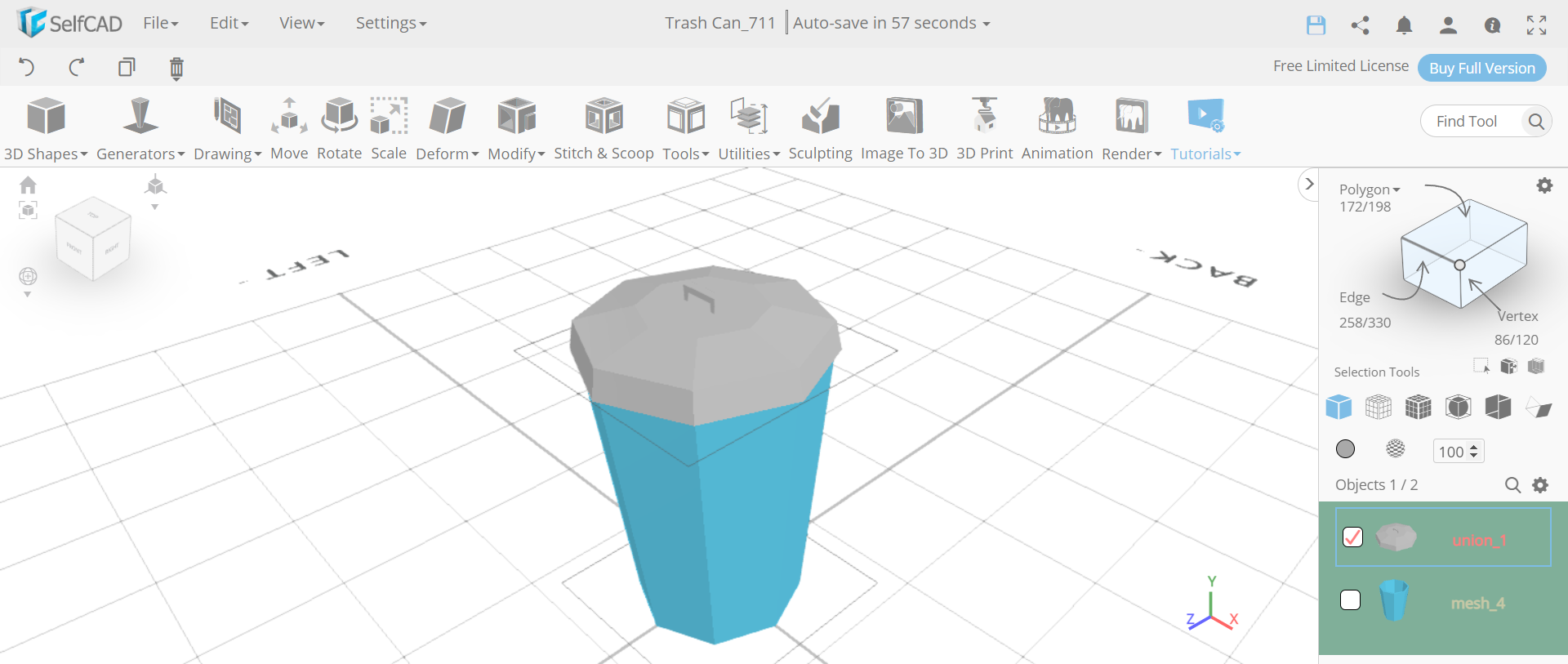
Task: Open the notifications bell
Action: click(1404, 25)
